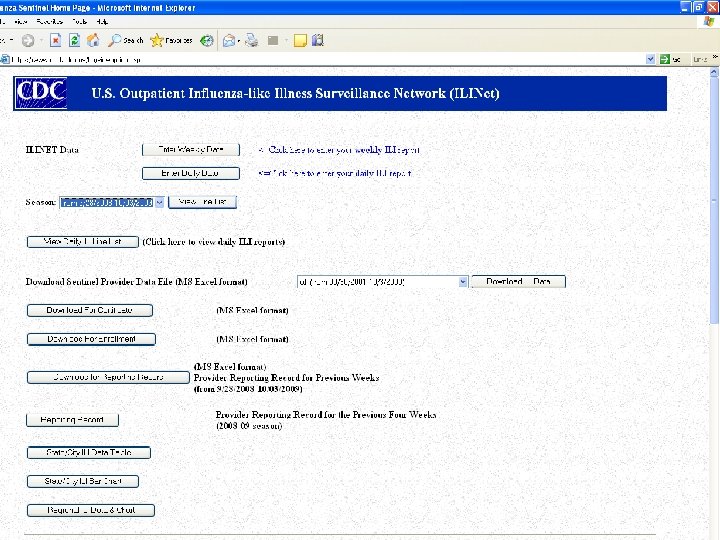Click the Mail envelope toolbar icon
Screen dimensions: 720x540
point(229,41)
